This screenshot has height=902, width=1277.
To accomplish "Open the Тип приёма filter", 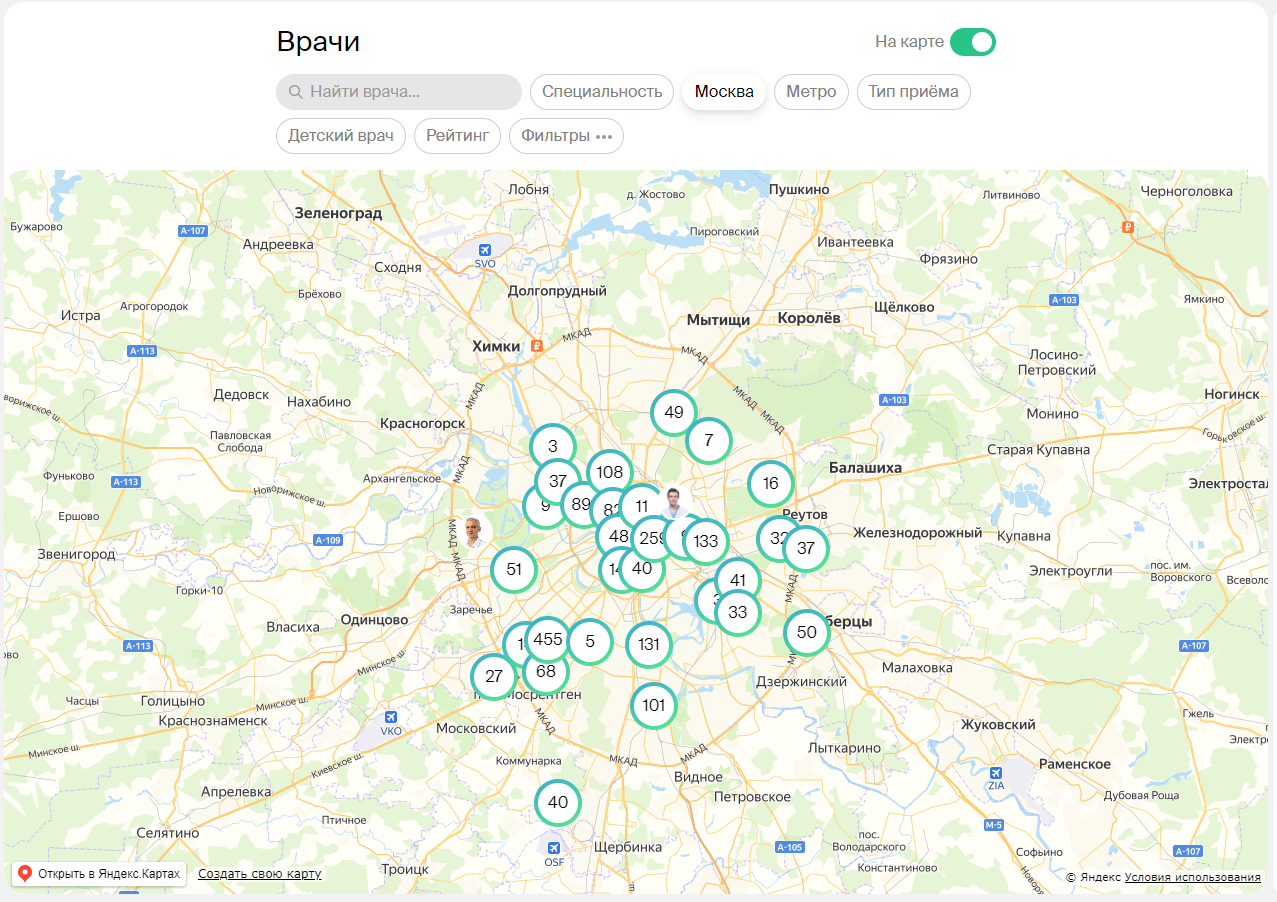I will 913,92.
